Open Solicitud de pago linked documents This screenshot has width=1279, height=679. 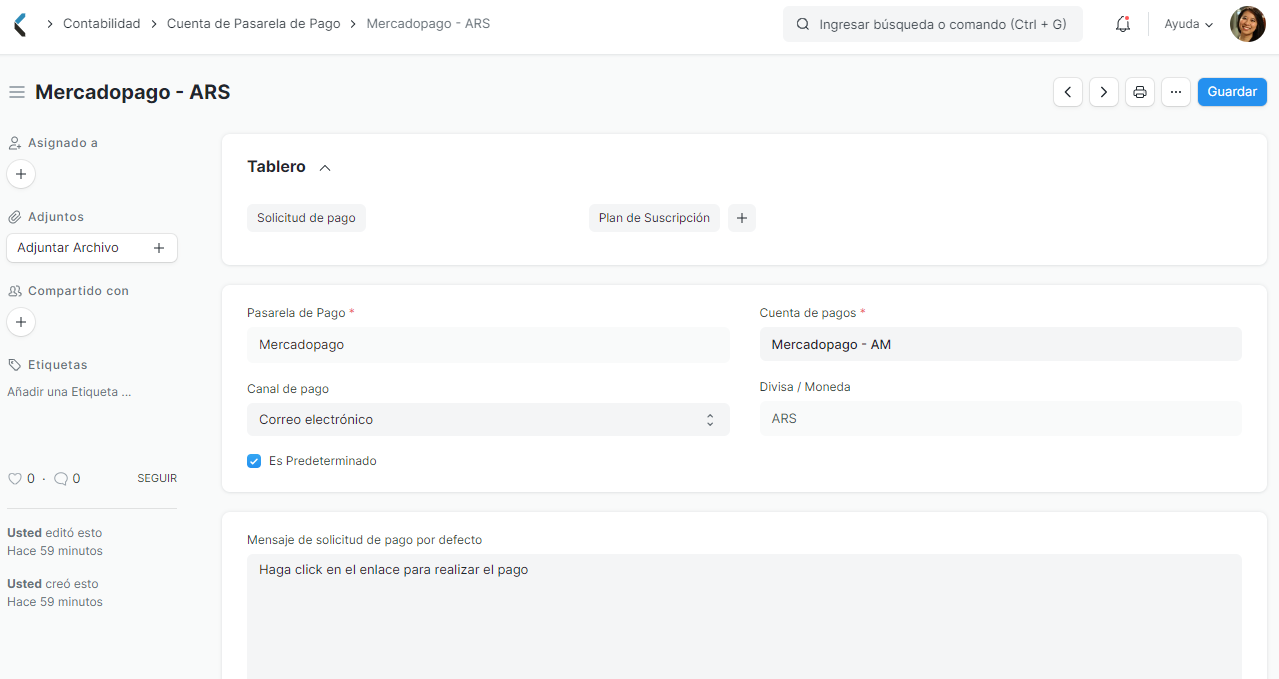pyautogui.click(x=306, y=218)
